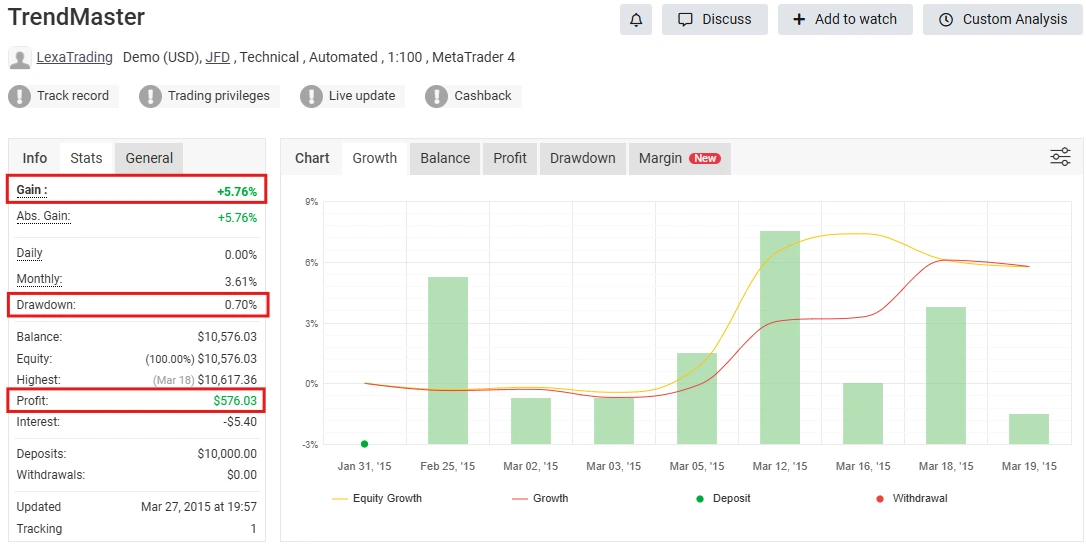Open the Drawdown chart tab
Viewport: 1086px width, 544px height.
click(582, 158)
